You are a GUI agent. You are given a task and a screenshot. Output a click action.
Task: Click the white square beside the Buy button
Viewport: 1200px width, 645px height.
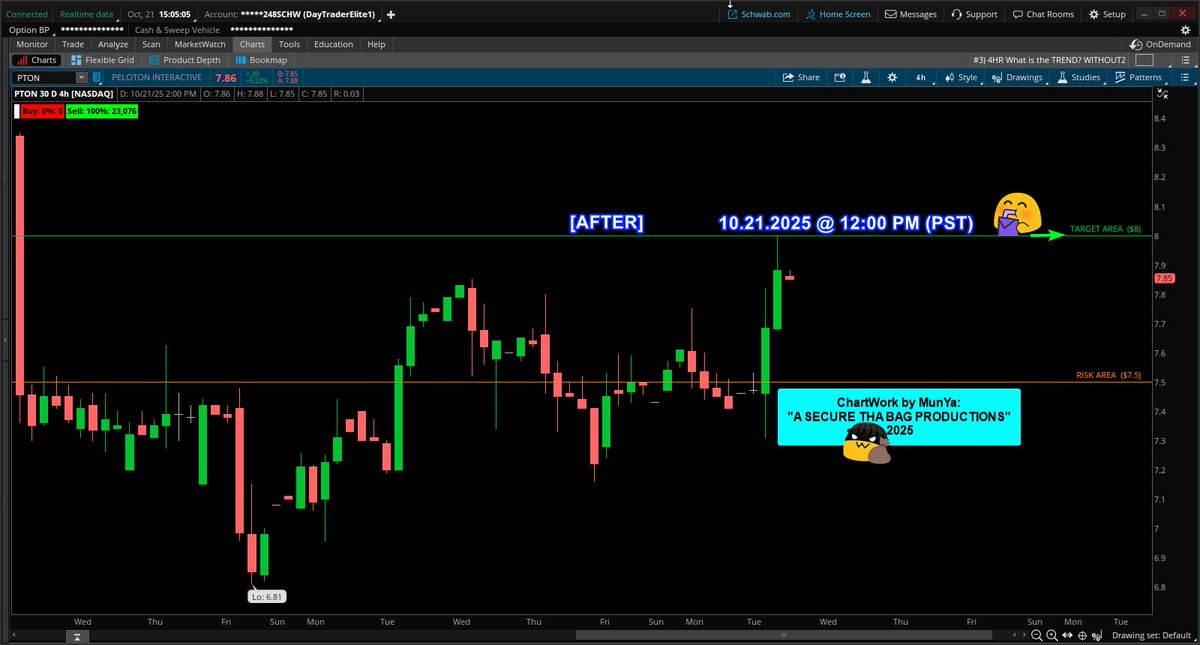pos(16,111)
